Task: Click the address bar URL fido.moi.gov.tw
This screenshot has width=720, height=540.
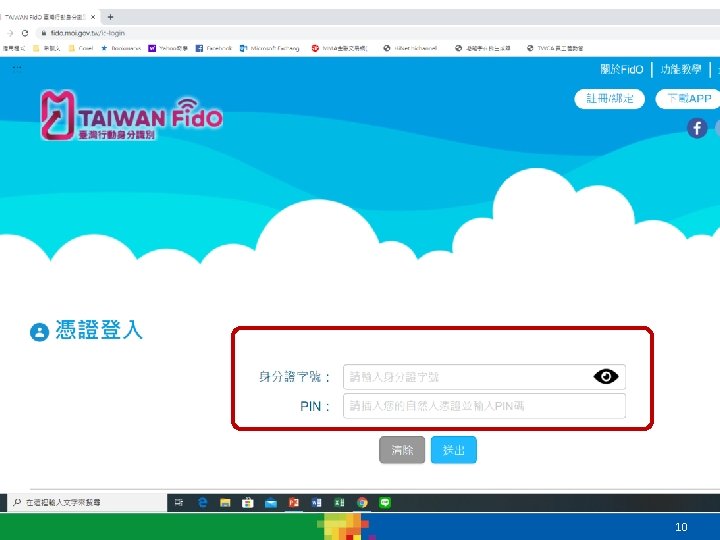Action: click(x=88, y=33)
